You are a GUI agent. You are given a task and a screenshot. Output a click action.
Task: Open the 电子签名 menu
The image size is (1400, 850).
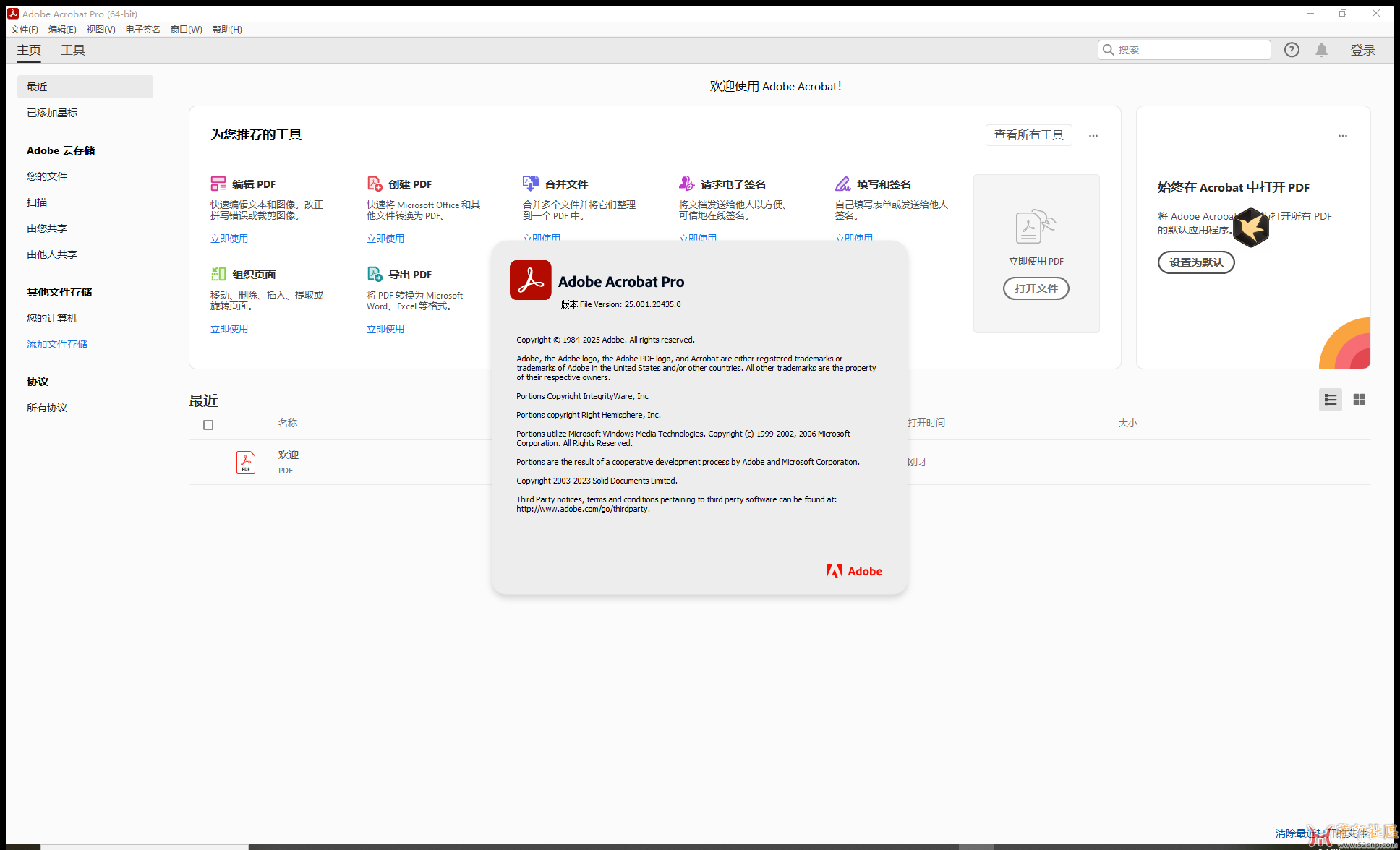[x=143, y=30]
